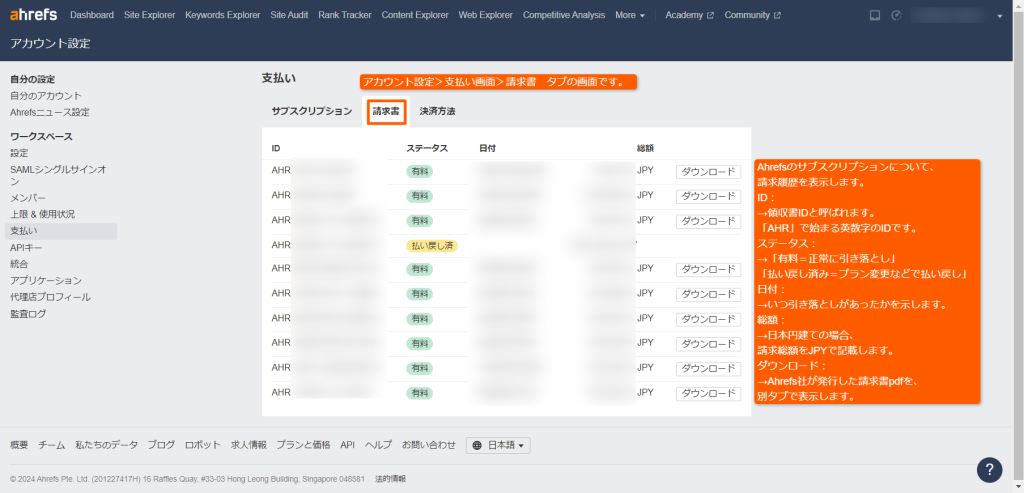Switch to the 決済方法 tab

click(438, 112)
